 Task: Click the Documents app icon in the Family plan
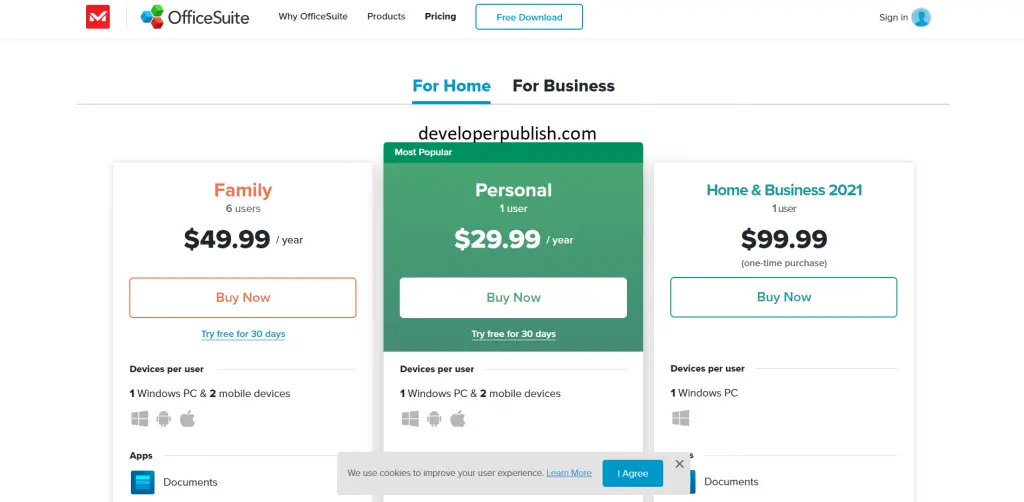(x=142, y=482)
